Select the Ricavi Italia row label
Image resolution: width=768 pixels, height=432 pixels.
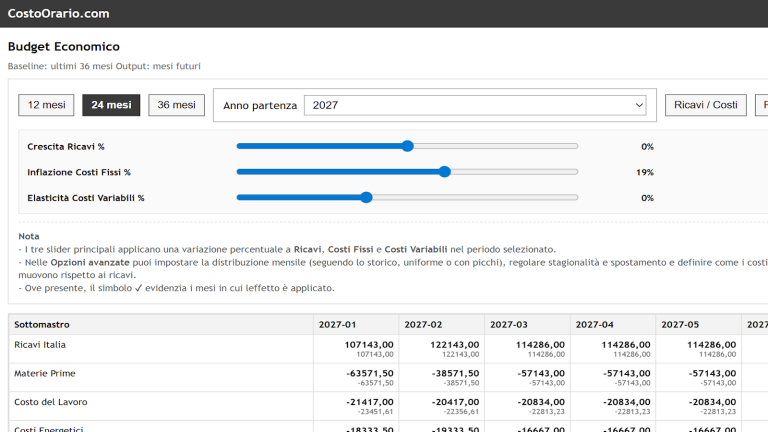click(40, 345)
